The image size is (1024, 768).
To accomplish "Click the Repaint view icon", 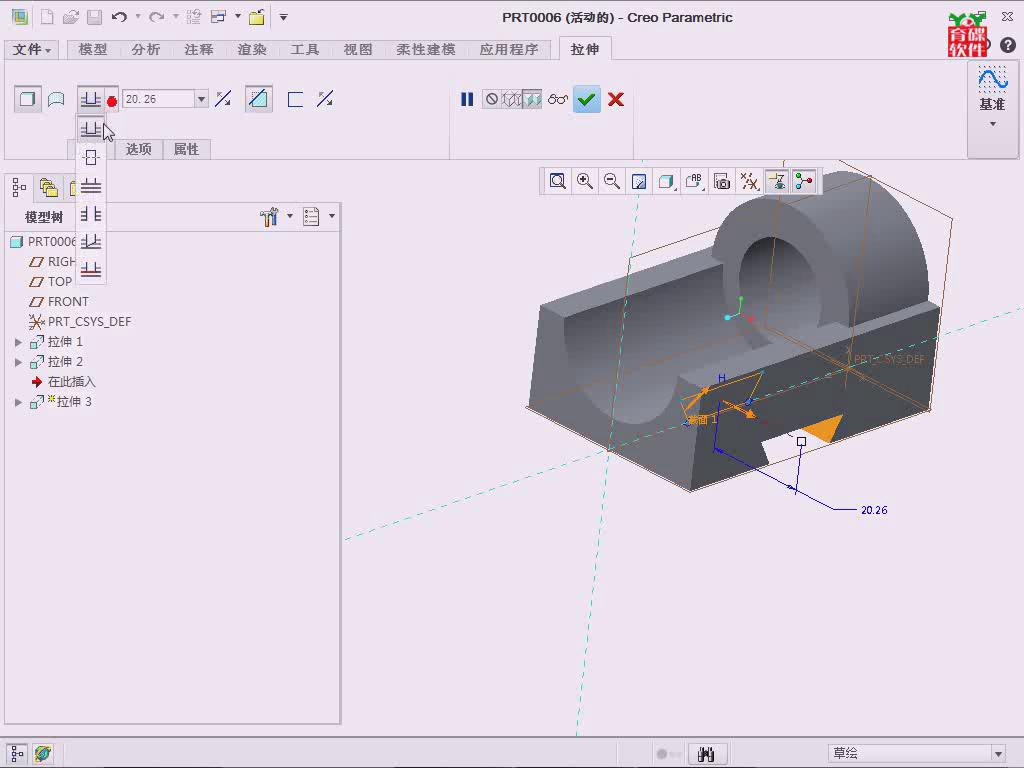I will (639, 181).
